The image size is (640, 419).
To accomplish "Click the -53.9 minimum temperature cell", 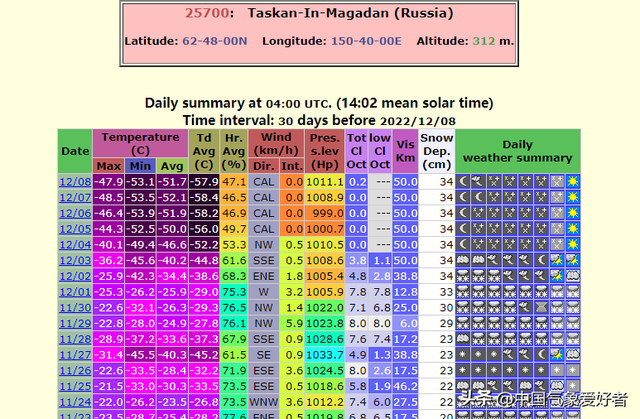I will [140, 213].
